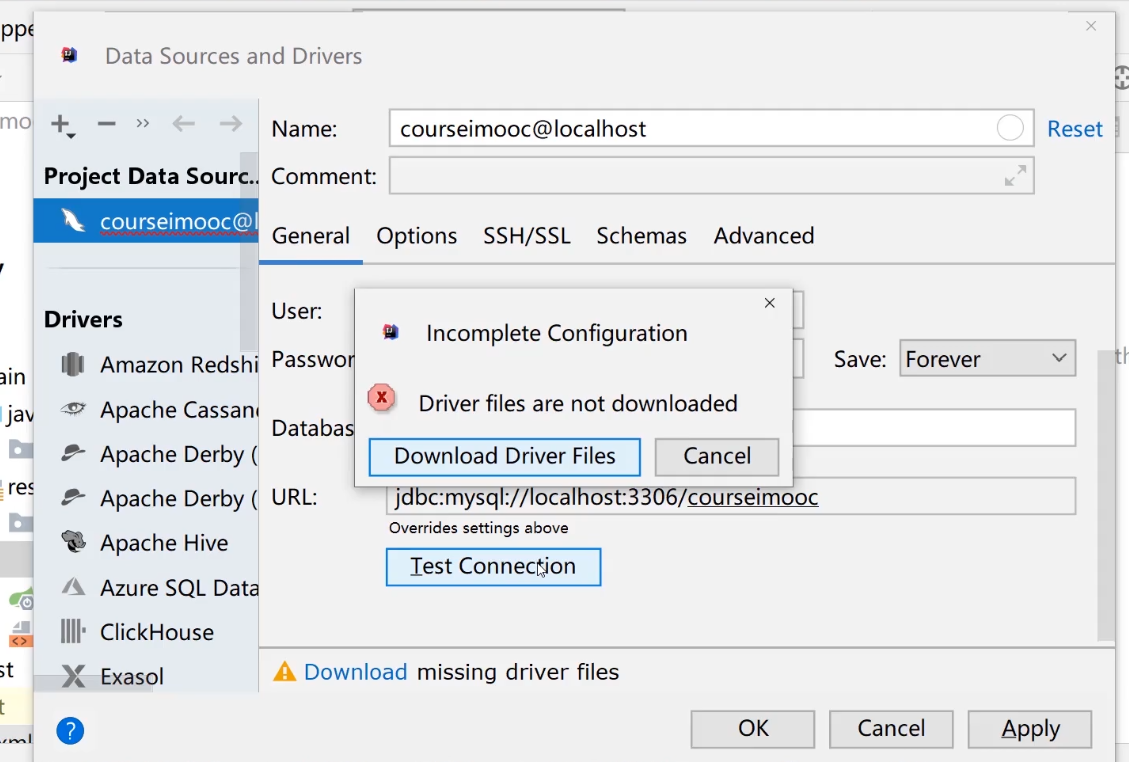Open the Advanced tab
Viewport: 1129px width, 762px height.
click(764, 236)
